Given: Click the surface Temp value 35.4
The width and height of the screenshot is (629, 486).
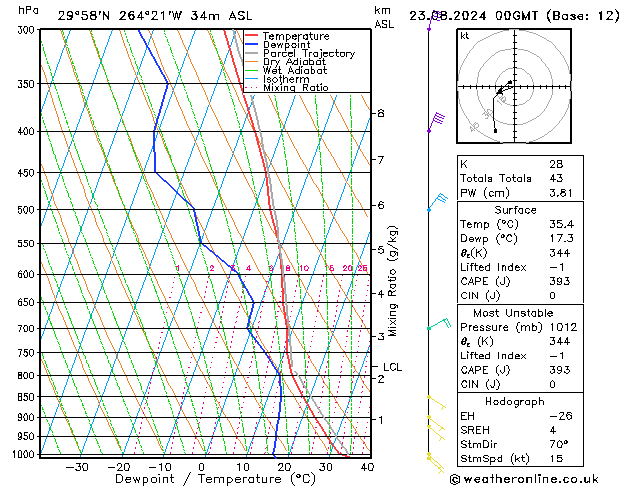Looking at the screenshot, I should tap(561, 224).
